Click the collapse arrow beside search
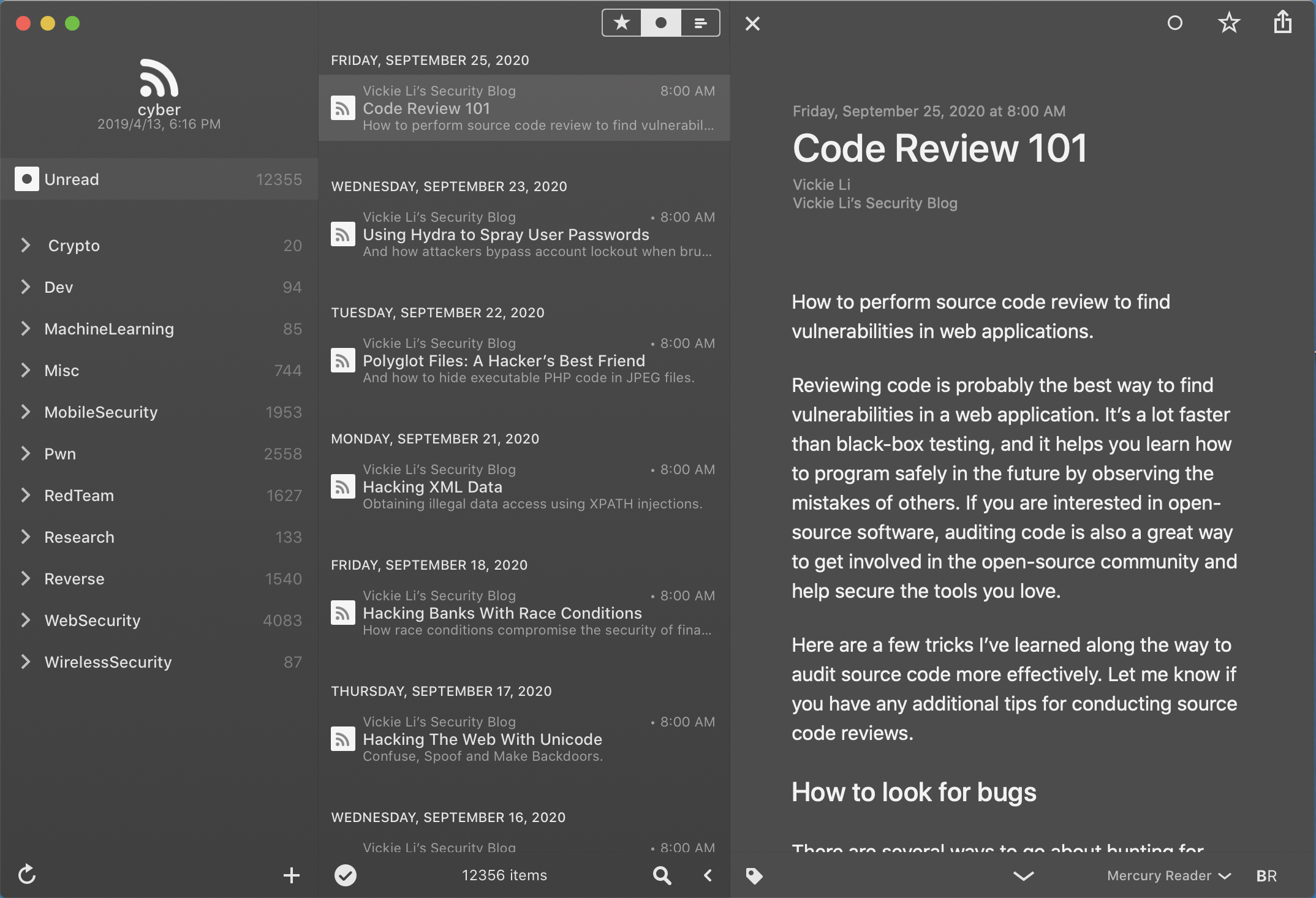 tap(708, 875)
